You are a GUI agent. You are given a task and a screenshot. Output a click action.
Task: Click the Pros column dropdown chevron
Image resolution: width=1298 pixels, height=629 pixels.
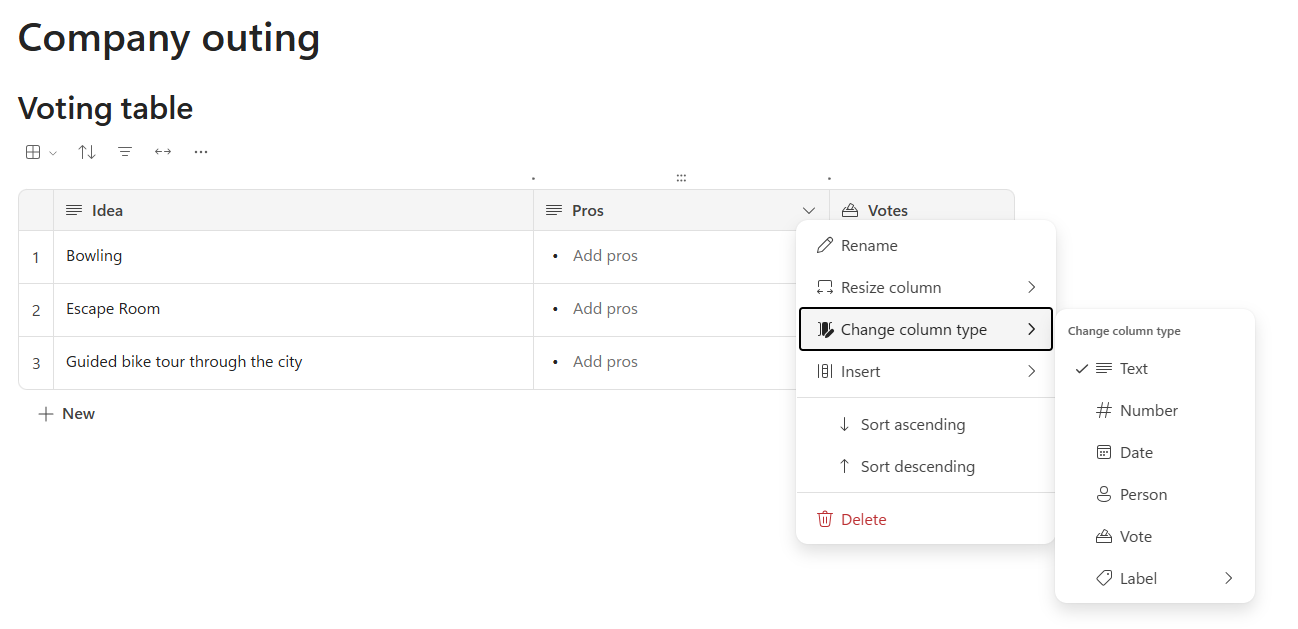pos(809,211)
